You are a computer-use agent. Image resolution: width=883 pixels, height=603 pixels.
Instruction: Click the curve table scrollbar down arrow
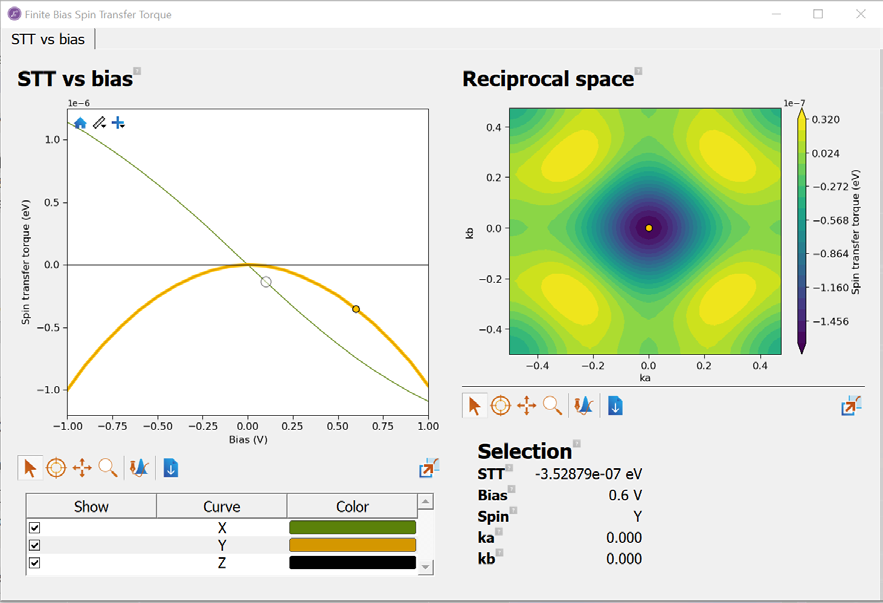coord(426,567)
